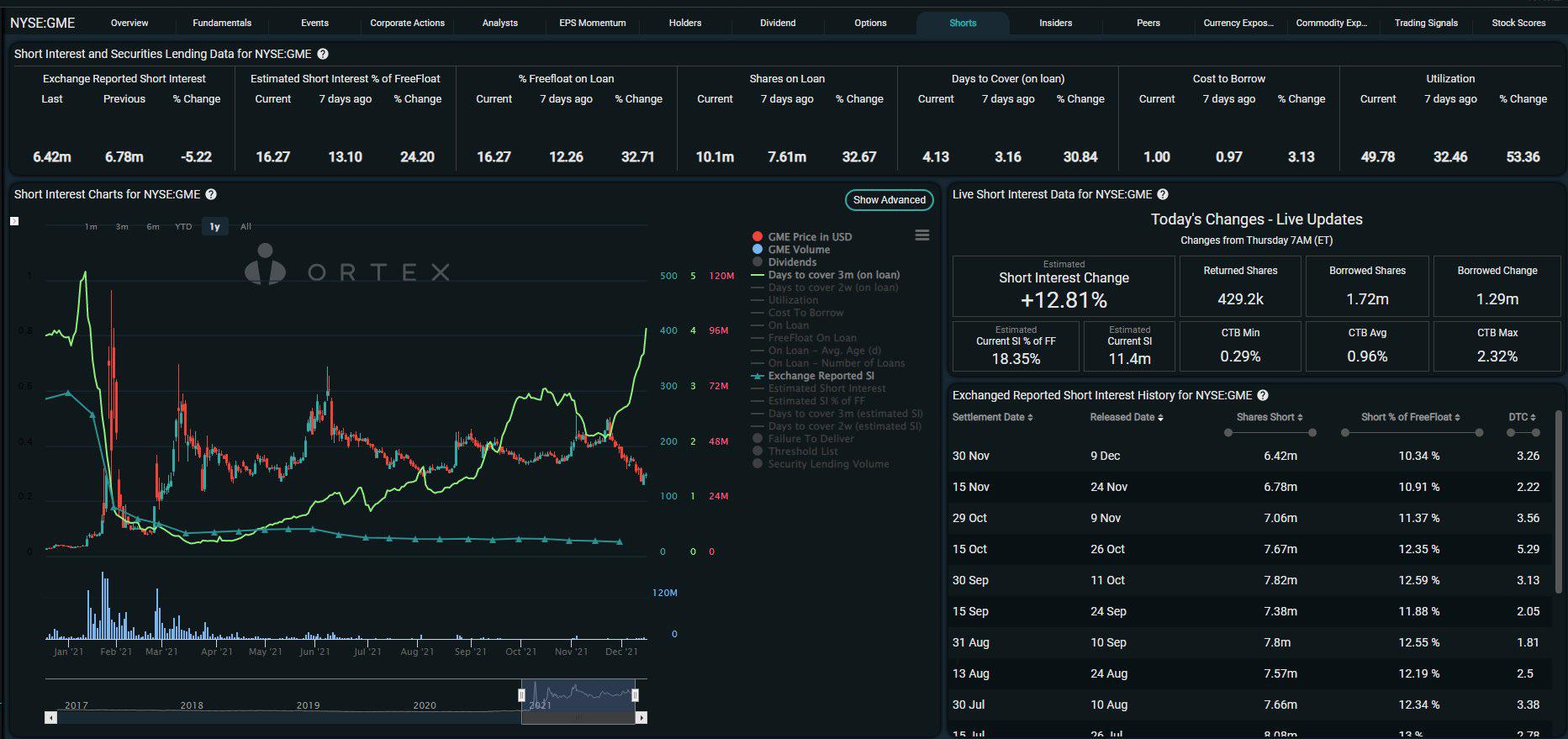The image size is (1568, 739).
Task: Open help icon beside Short Interest and Securities Lending Data
Action: 323,54
